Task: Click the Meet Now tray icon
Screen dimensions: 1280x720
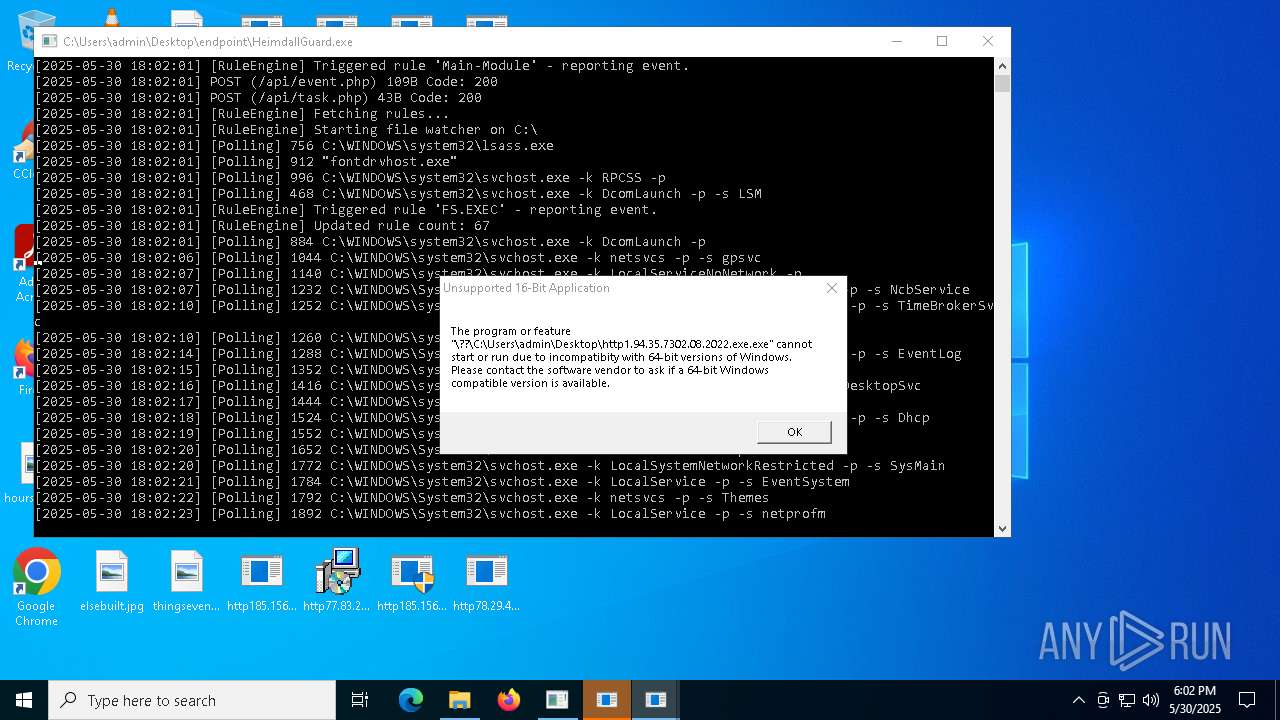Action: click(x=1103, y=700)
